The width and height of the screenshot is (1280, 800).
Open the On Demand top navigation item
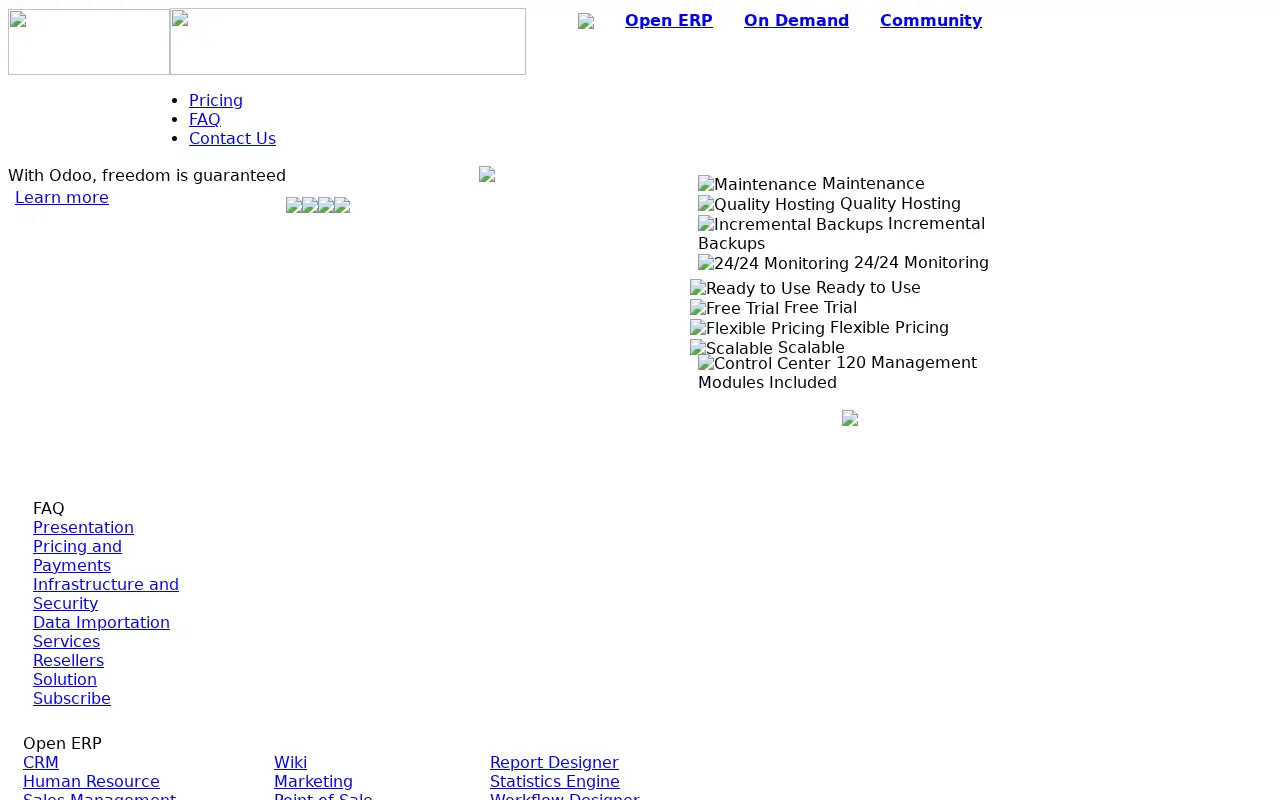pyautogui.click(x=796, y=20)
